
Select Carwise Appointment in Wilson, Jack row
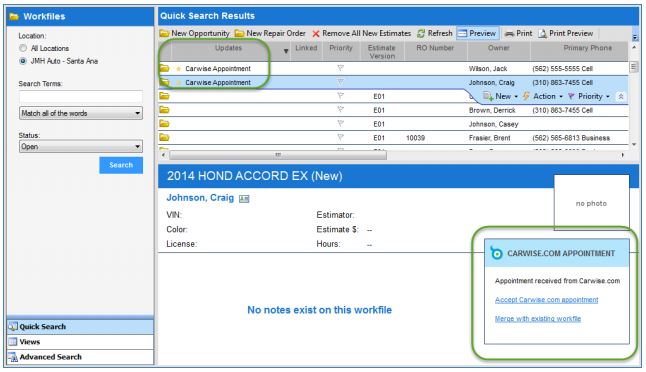218,69
